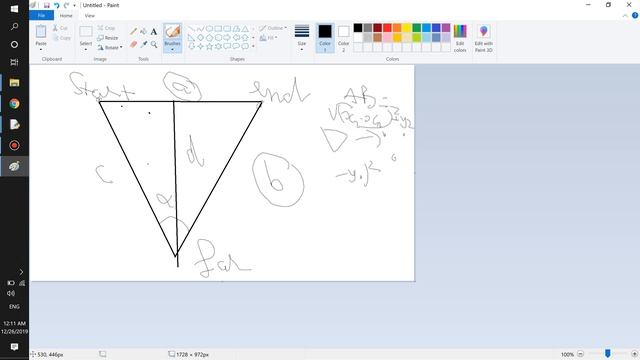640x360 pixels.
Task: Open File Explorer from taskbar
Action: (14, 83)
